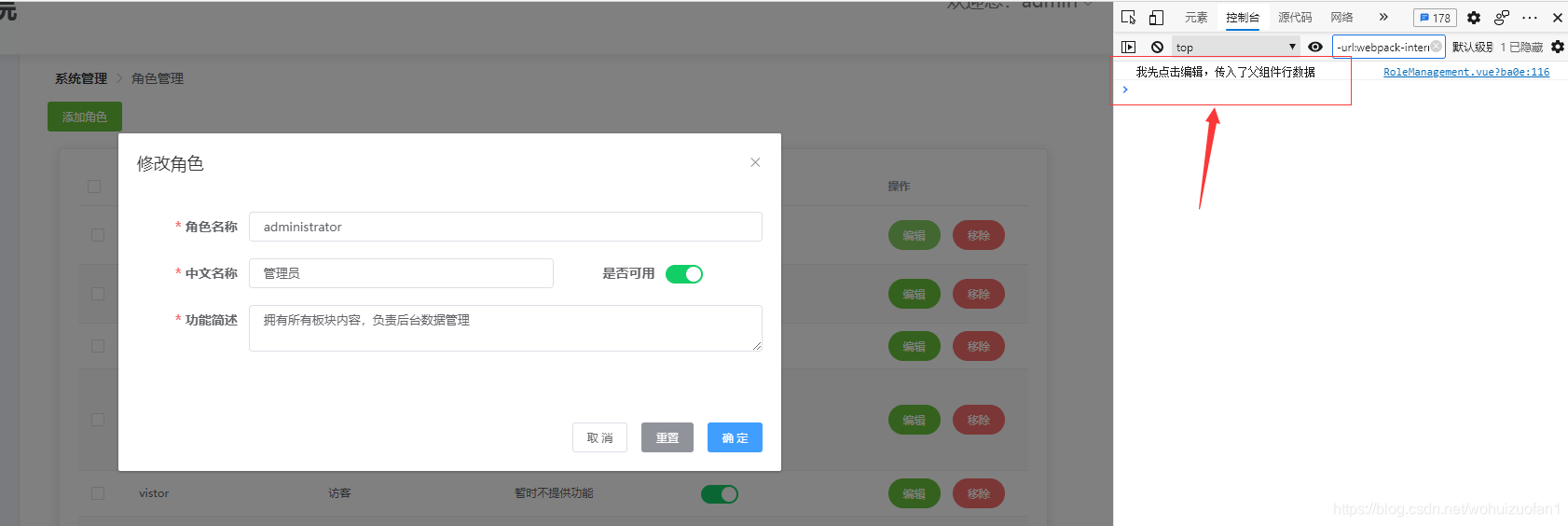Click the 角色名称 input field

(505, 227)
